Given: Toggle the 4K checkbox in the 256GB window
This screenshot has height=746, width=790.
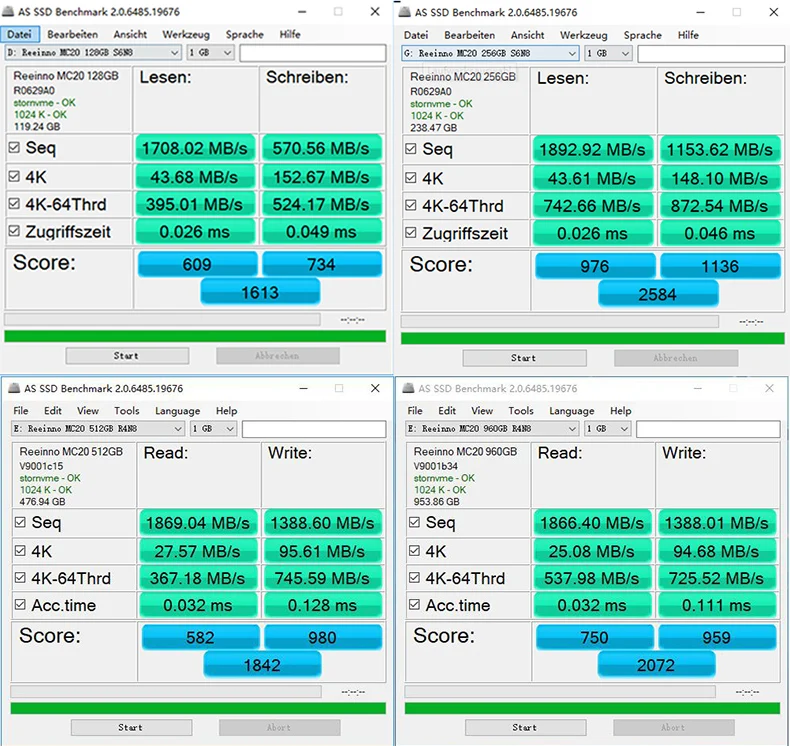Looking at the screenshot, I should pyautogui.click(x=411, y=178).
